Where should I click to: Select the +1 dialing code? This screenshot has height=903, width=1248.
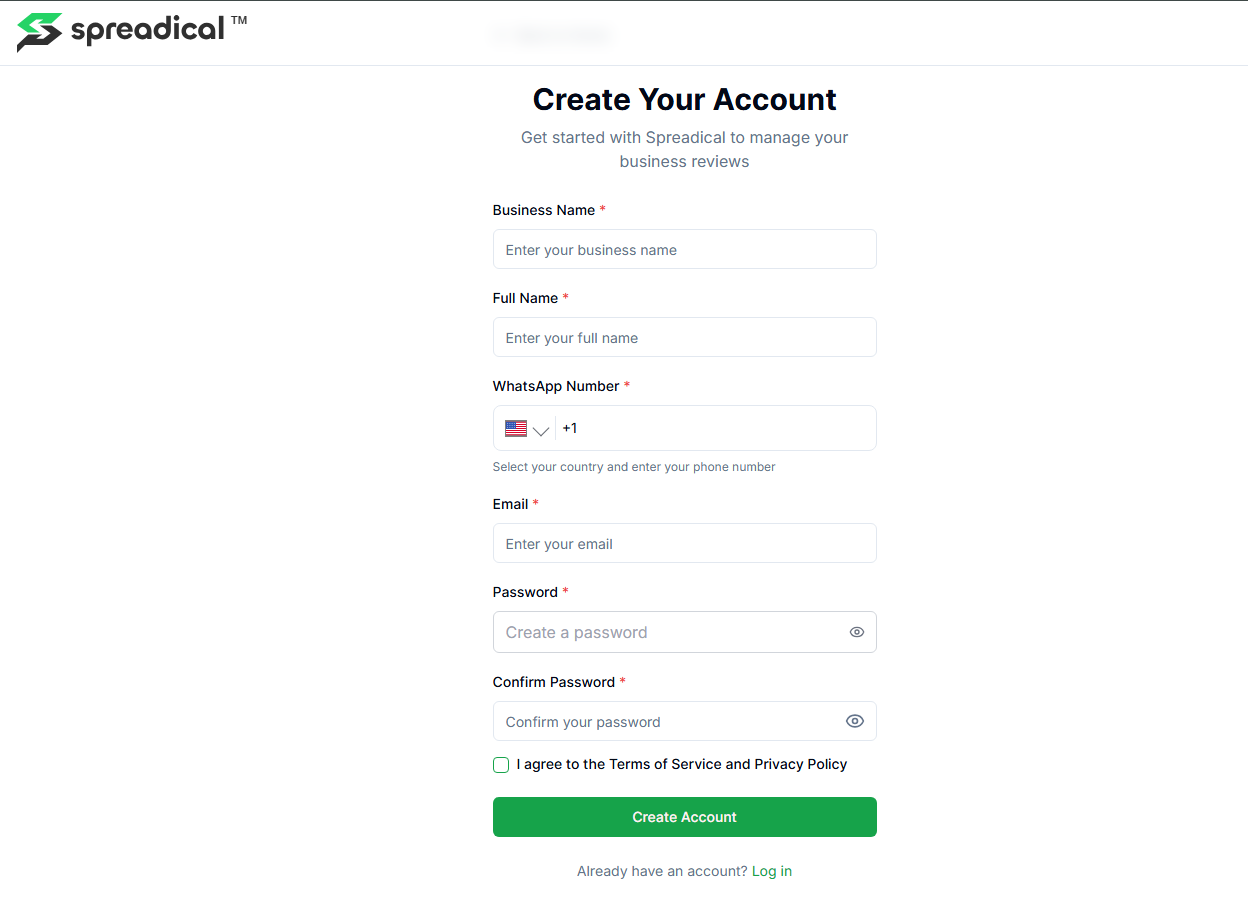click(x=570, y=427)
